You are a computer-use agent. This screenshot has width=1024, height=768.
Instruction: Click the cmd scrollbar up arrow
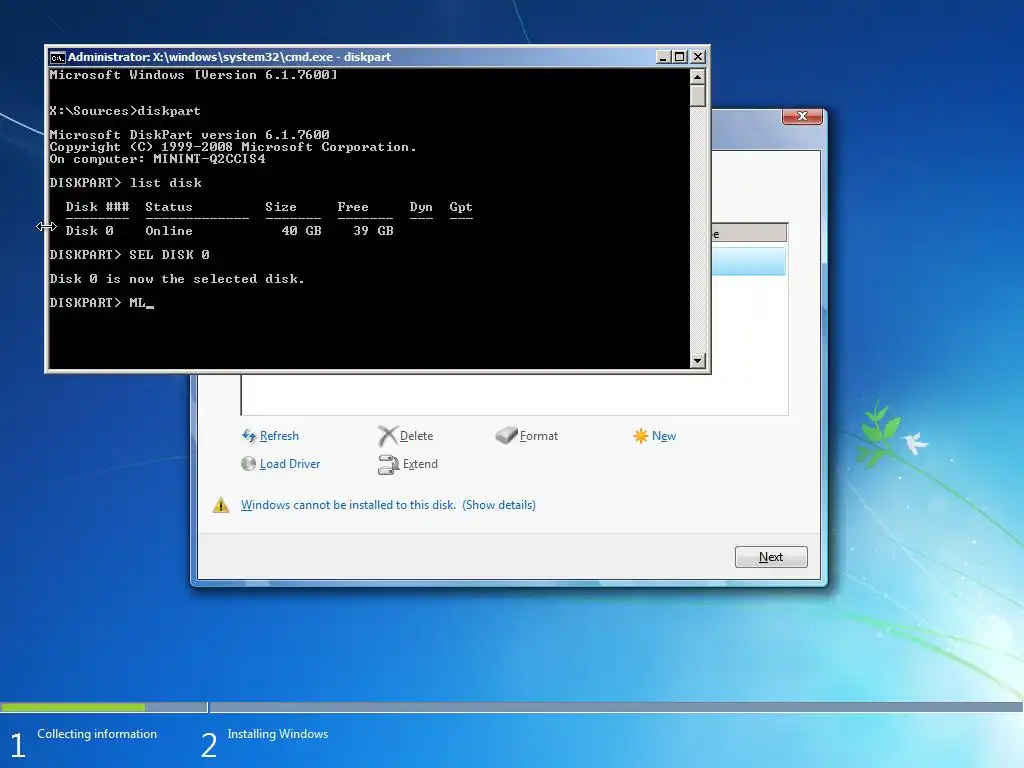(697, 76)
